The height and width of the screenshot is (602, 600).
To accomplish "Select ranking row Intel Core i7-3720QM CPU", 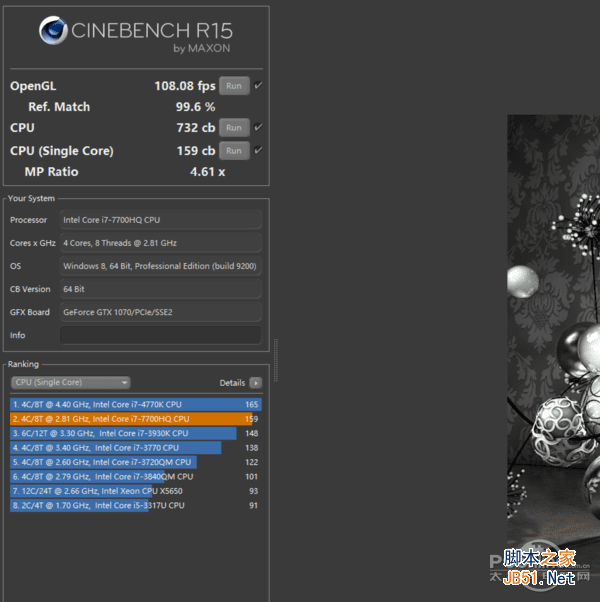I will 136,462.
